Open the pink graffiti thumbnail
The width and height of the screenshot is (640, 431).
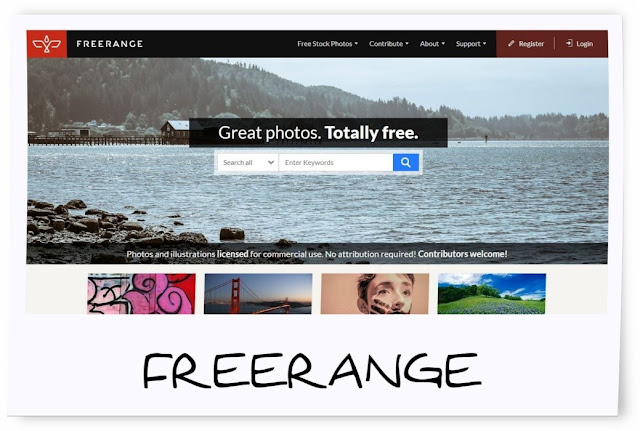click(142, 293)
